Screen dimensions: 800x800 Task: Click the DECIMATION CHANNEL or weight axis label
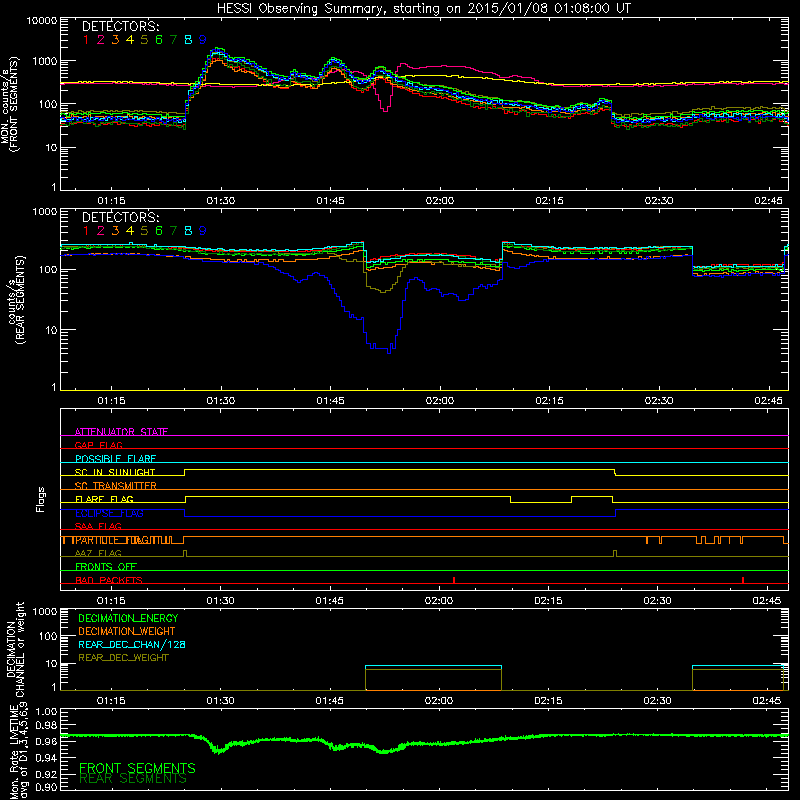click(15, 649)
